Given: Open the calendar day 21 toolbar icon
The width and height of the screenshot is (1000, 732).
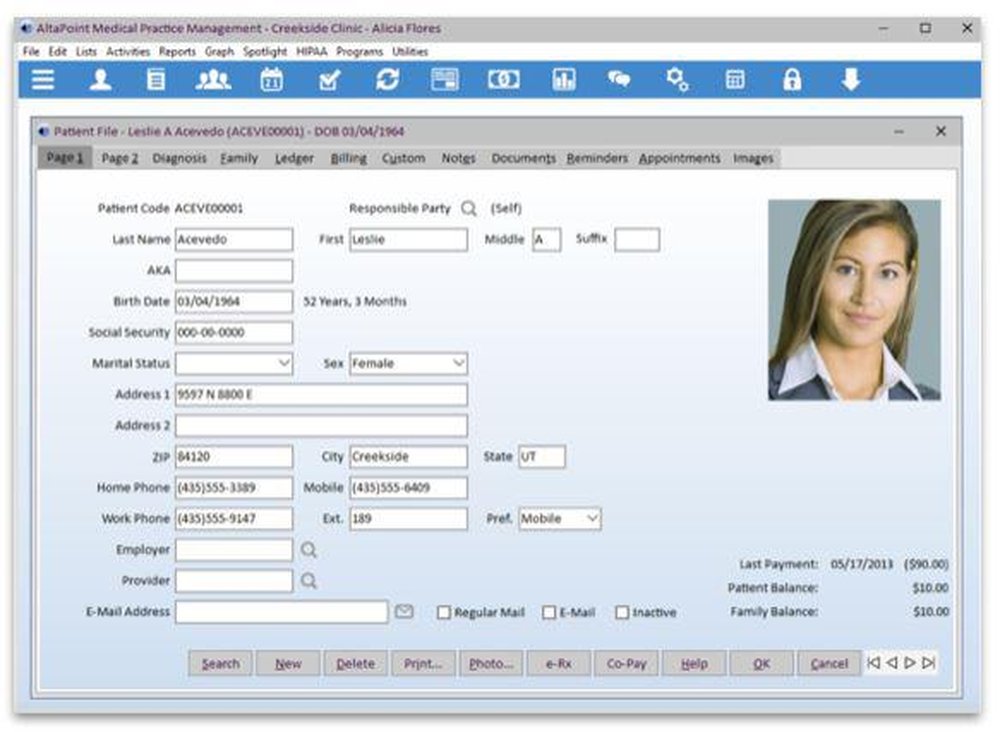Looking at the screenshot, I should 272,80.
